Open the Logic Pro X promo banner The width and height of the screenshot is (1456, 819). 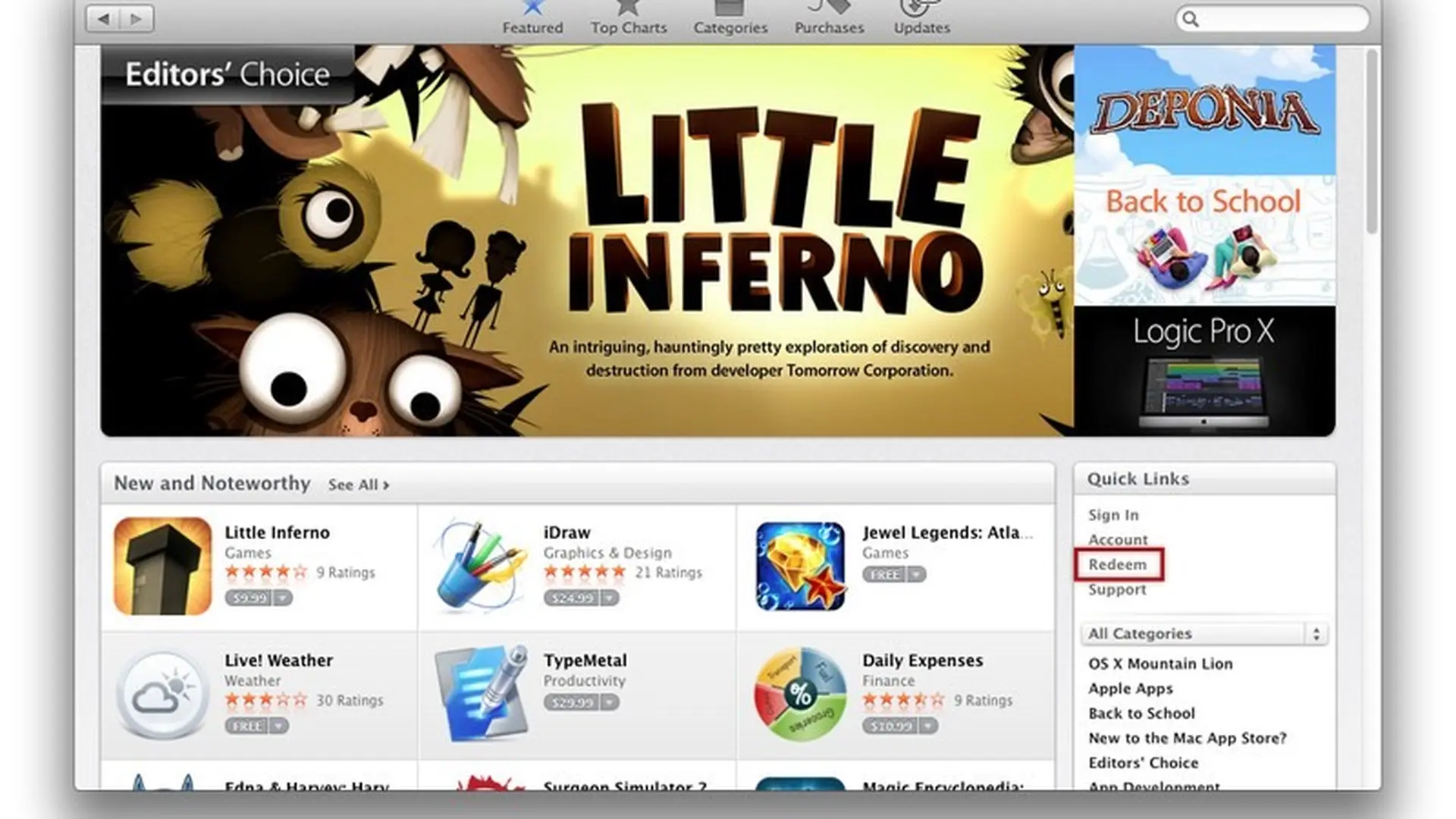1204,371
